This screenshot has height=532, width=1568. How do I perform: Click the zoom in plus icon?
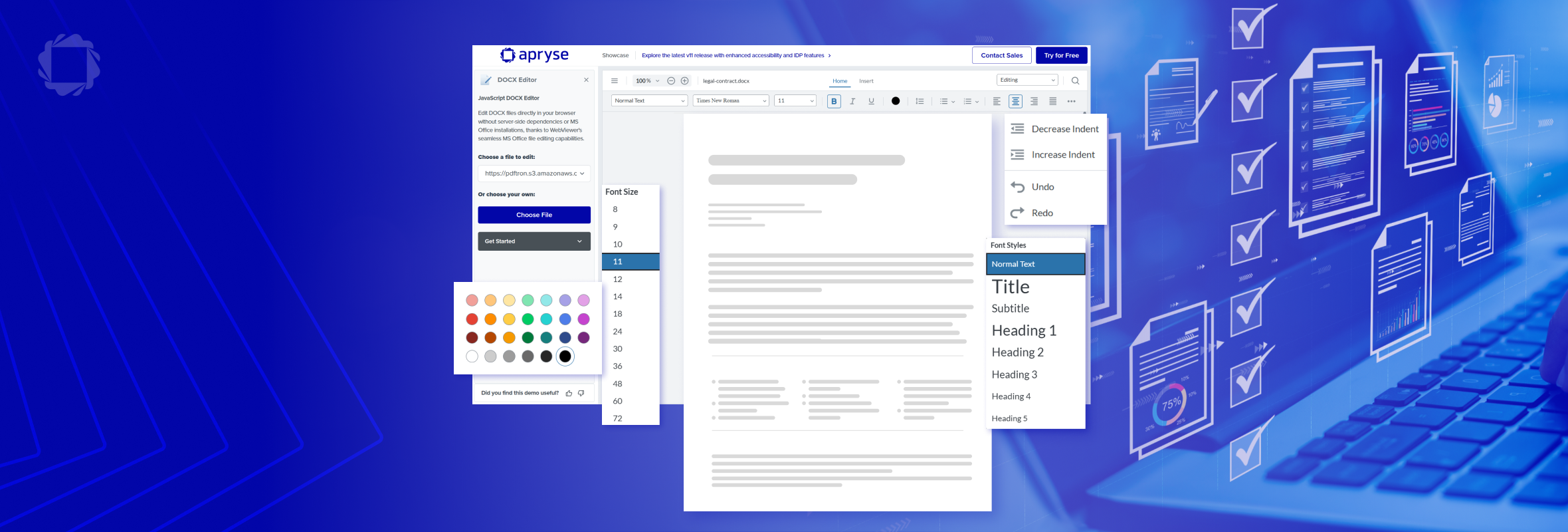[x=684, y=80]
